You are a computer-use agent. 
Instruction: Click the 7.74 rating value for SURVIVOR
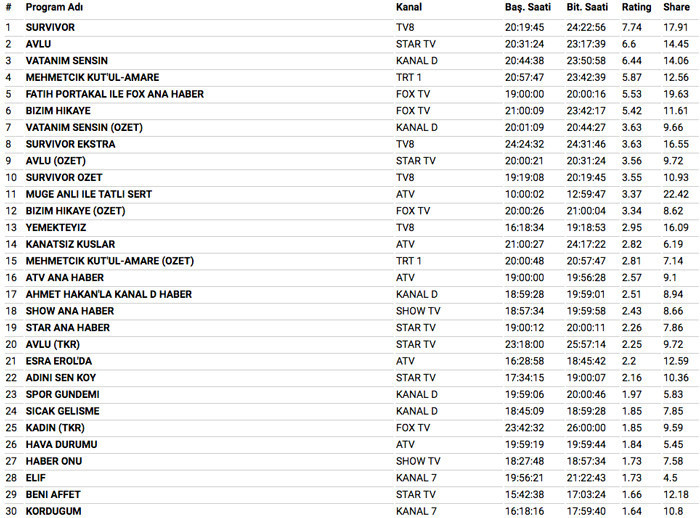631,27
